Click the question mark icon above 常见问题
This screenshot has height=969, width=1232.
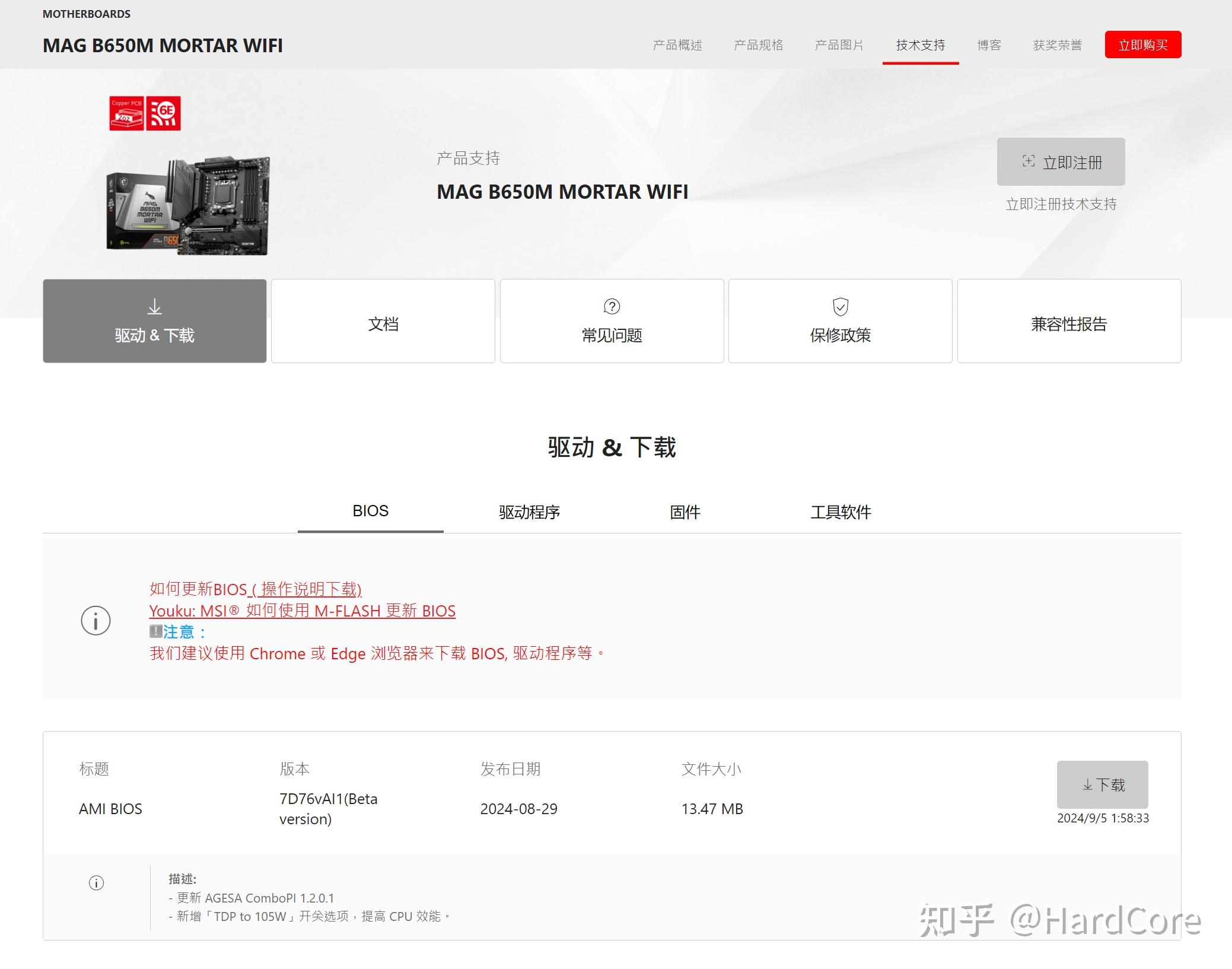tap(612, 307)
